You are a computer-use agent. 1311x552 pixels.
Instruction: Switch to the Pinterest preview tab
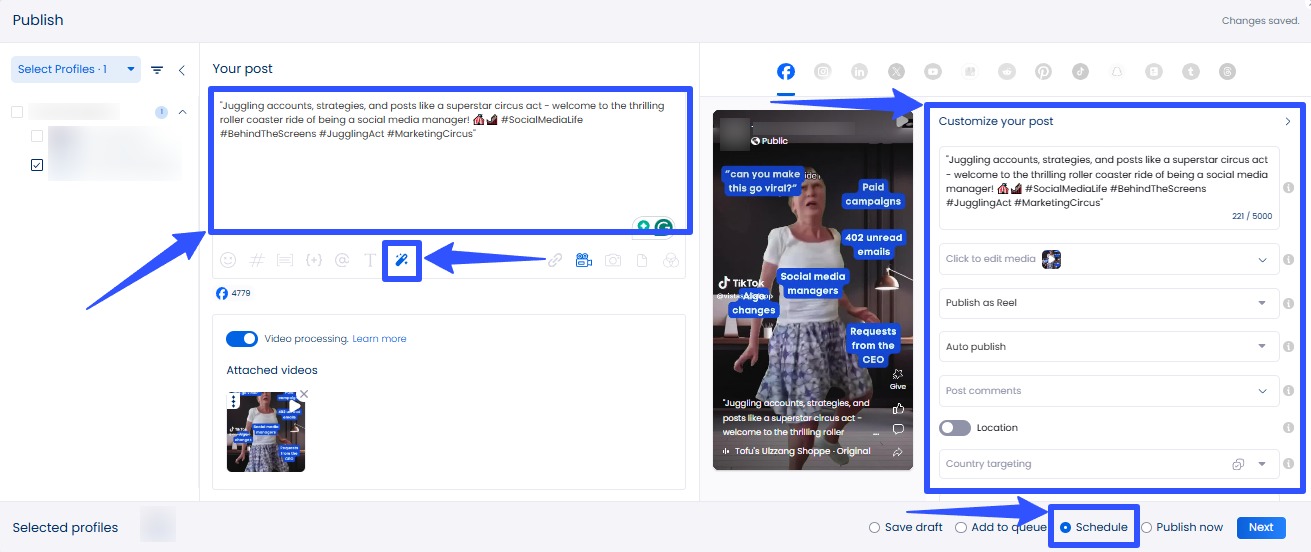tap(1043, 71)
